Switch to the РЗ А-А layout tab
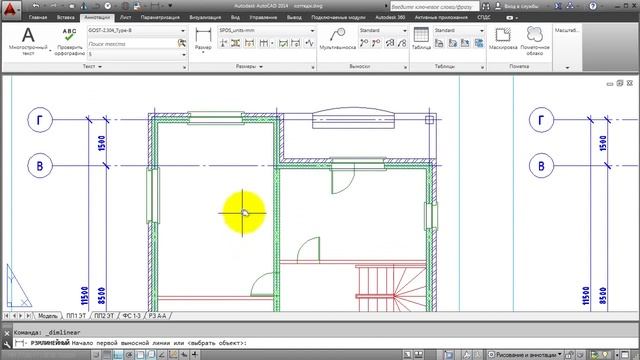 (x=157, y=316)
